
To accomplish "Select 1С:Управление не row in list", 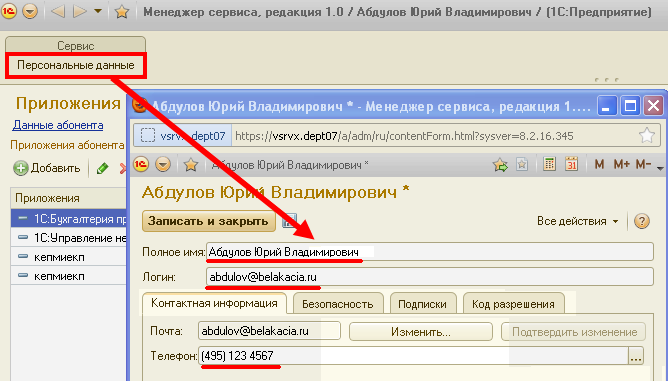I will click(69, 238).
